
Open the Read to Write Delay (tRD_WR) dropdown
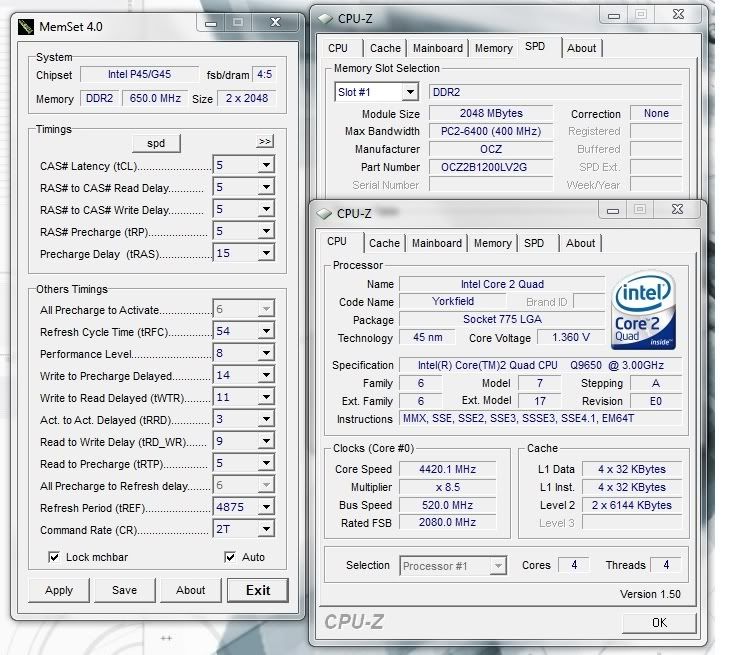tap(266, 441)
